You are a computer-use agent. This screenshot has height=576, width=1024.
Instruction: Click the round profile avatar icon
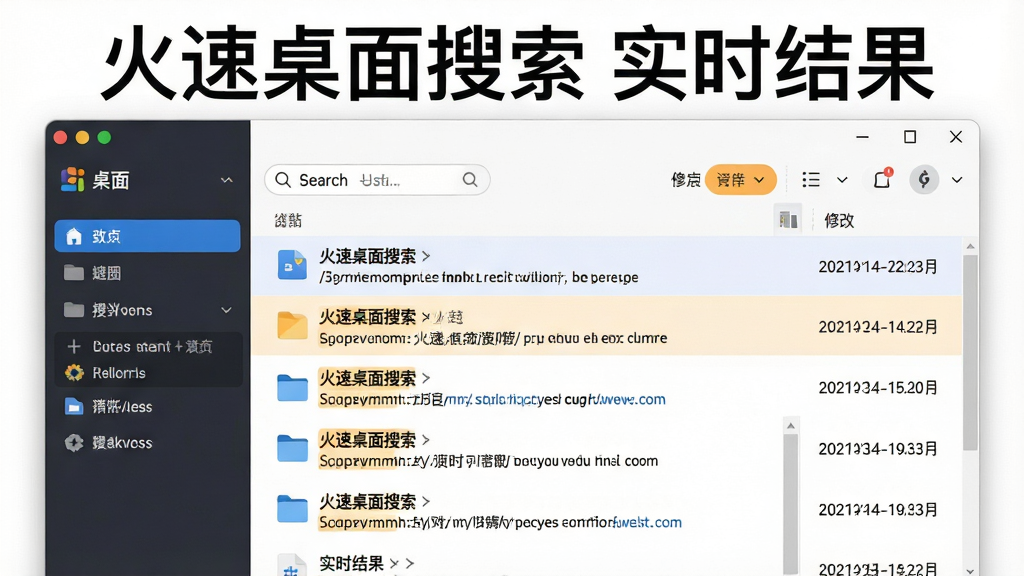click(924, 180)
